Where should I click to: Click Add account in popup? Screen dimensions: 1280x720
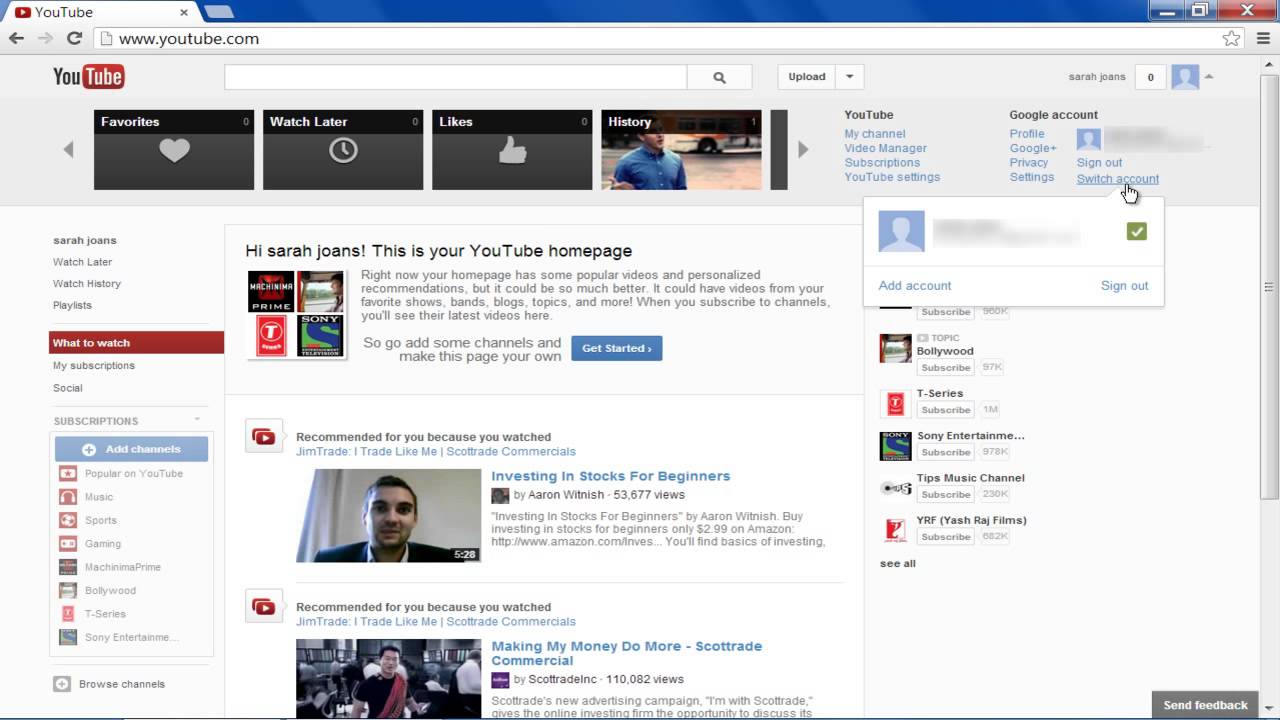(x=915, y=286)
